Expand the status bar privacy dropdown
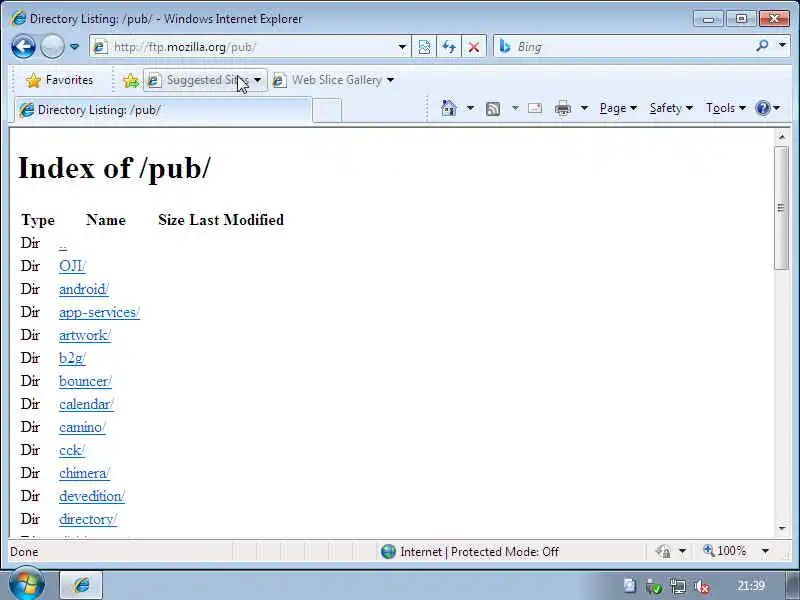This screenshot has width=800, height=600. point(682,552)
